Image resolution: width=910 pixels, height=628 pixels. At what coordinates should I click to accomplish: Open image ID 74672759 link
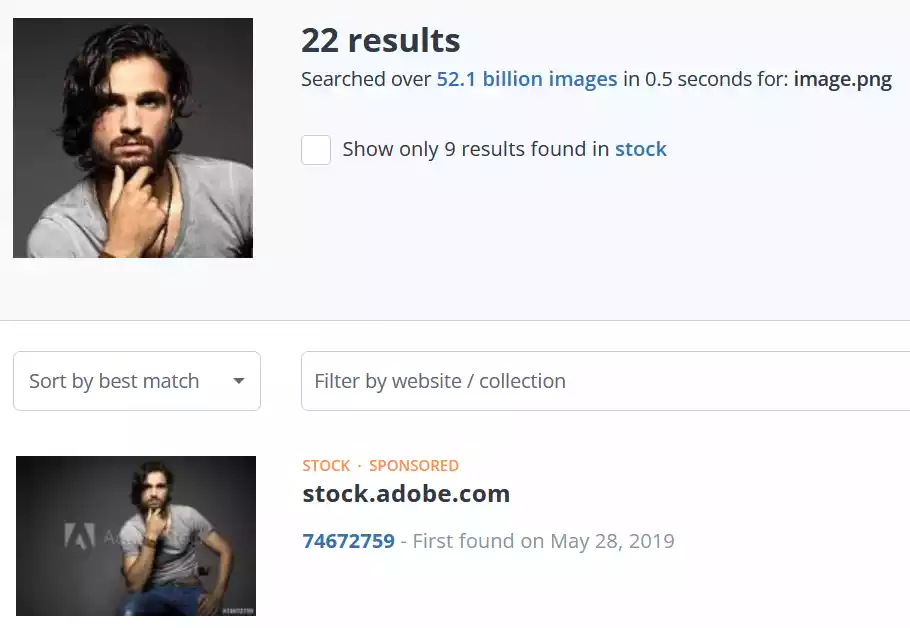coord(348,542)
